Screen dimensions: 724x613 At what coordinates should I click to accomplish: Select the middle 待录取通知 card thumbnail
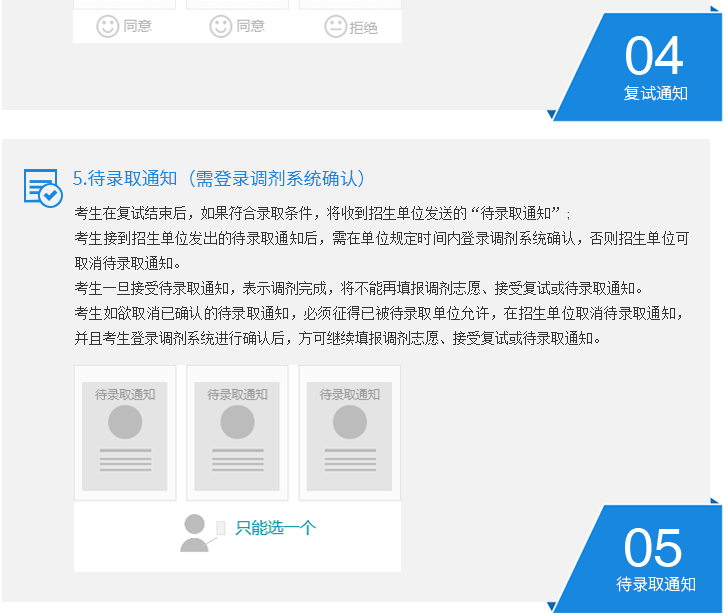(x=237, y=433)
